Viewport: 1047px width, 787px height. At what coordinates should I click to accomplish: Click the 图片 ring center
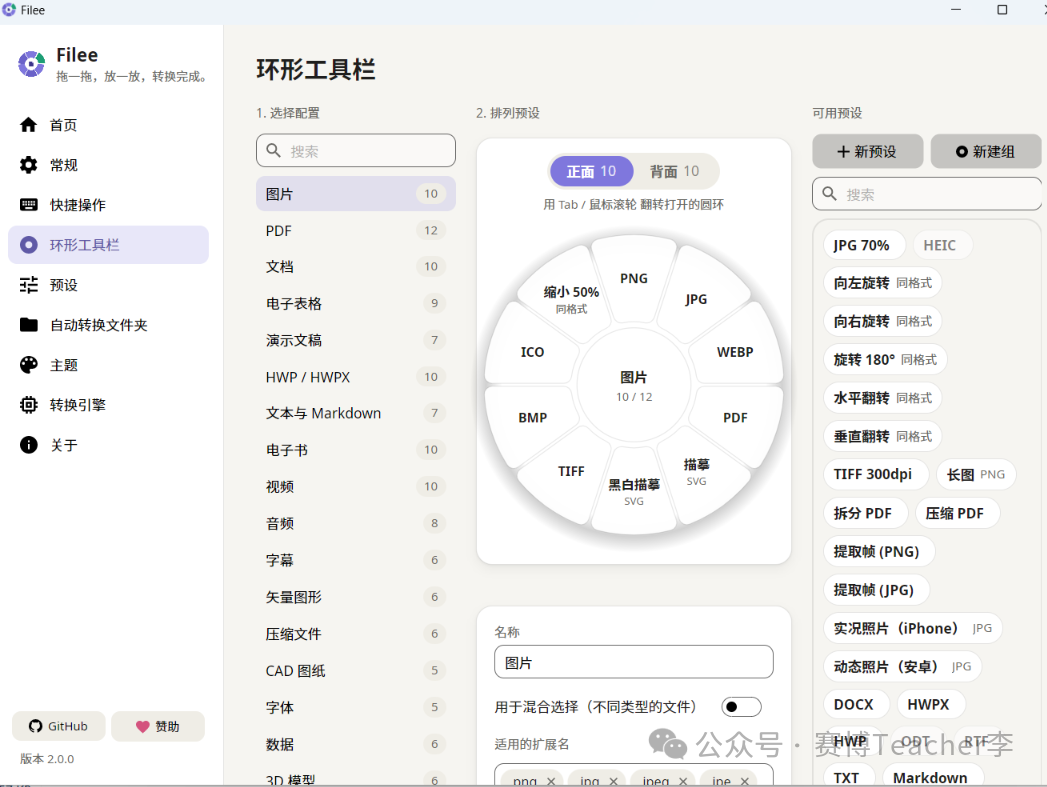click(634, 385)
